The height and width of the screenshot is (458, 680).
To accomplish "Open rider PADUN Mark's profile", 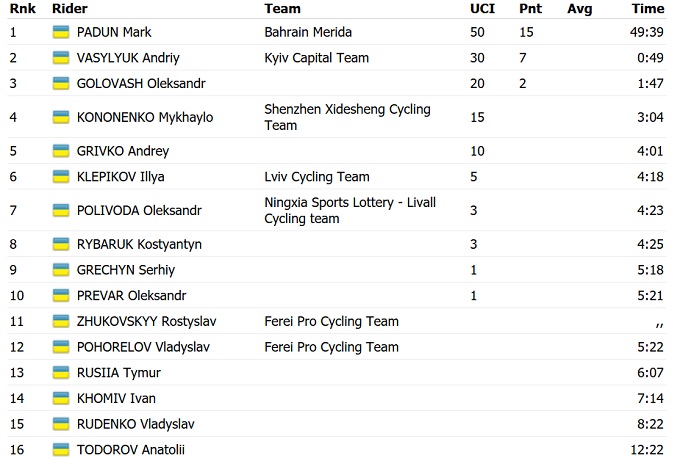I will 114,32.
